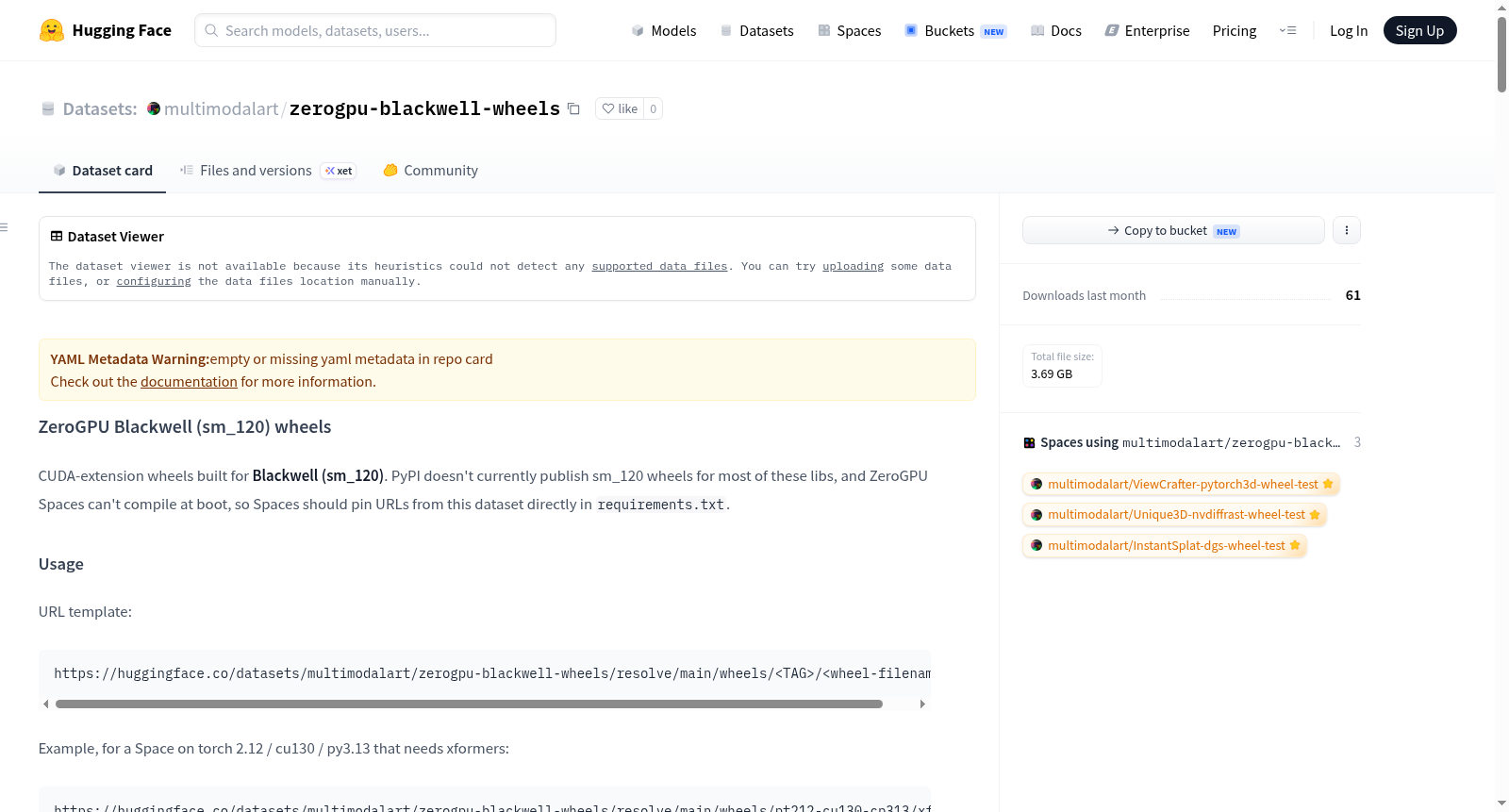Open the Datasets page from navbar

(756, 30)
